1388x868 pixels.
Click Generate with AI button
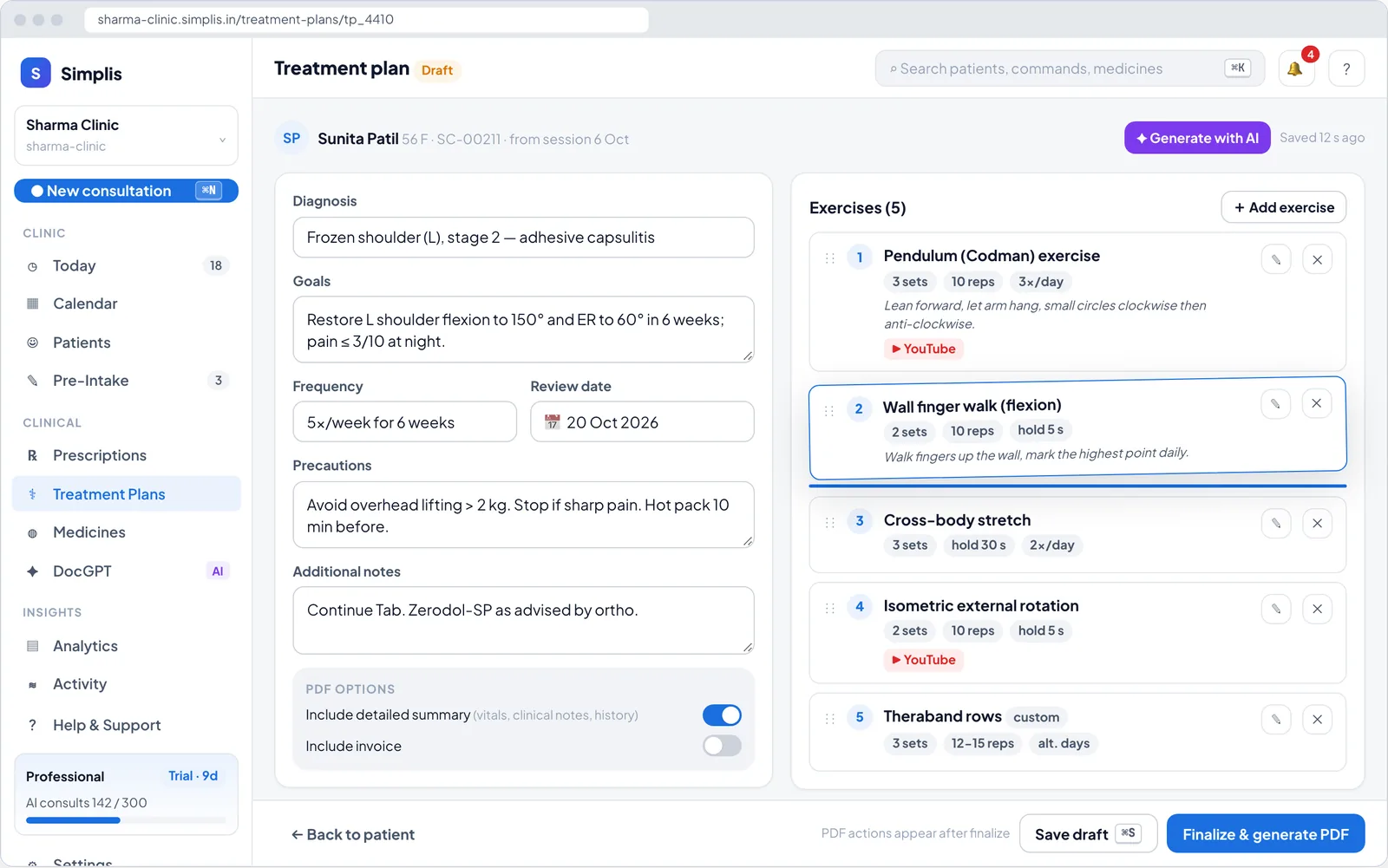coord(1197,138)
